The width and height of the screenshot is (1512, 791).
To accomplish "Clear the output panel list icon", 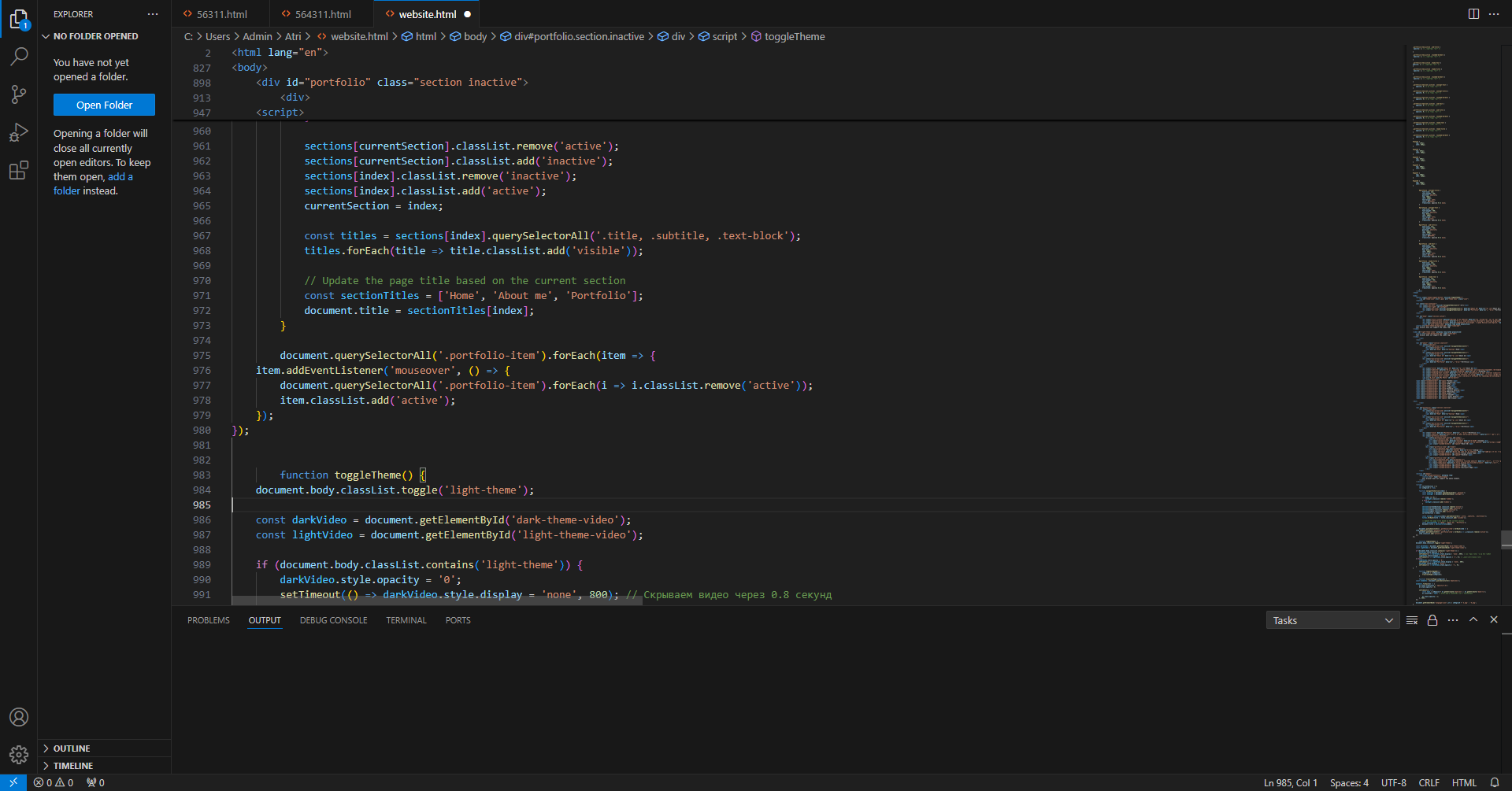I will [x=1412, y=620].
